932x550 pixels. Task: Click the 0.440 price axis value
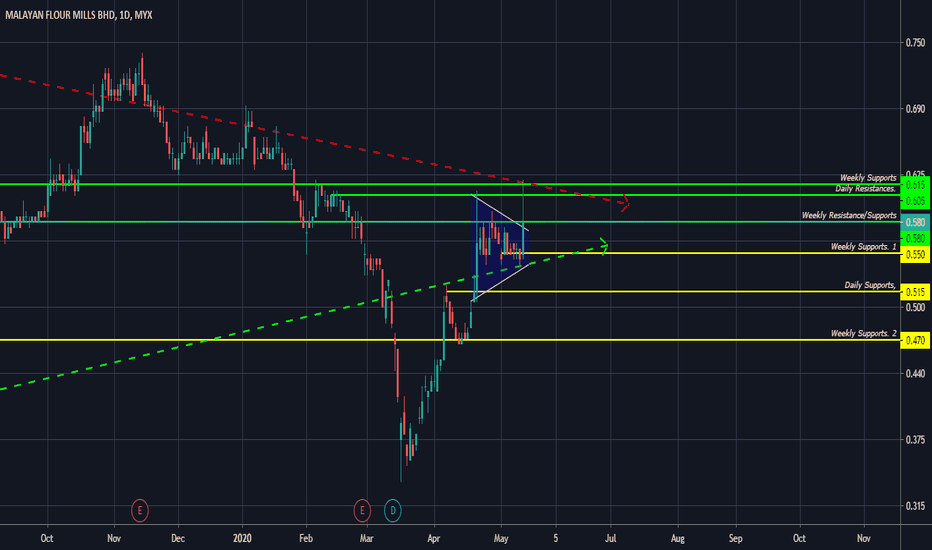915,373
